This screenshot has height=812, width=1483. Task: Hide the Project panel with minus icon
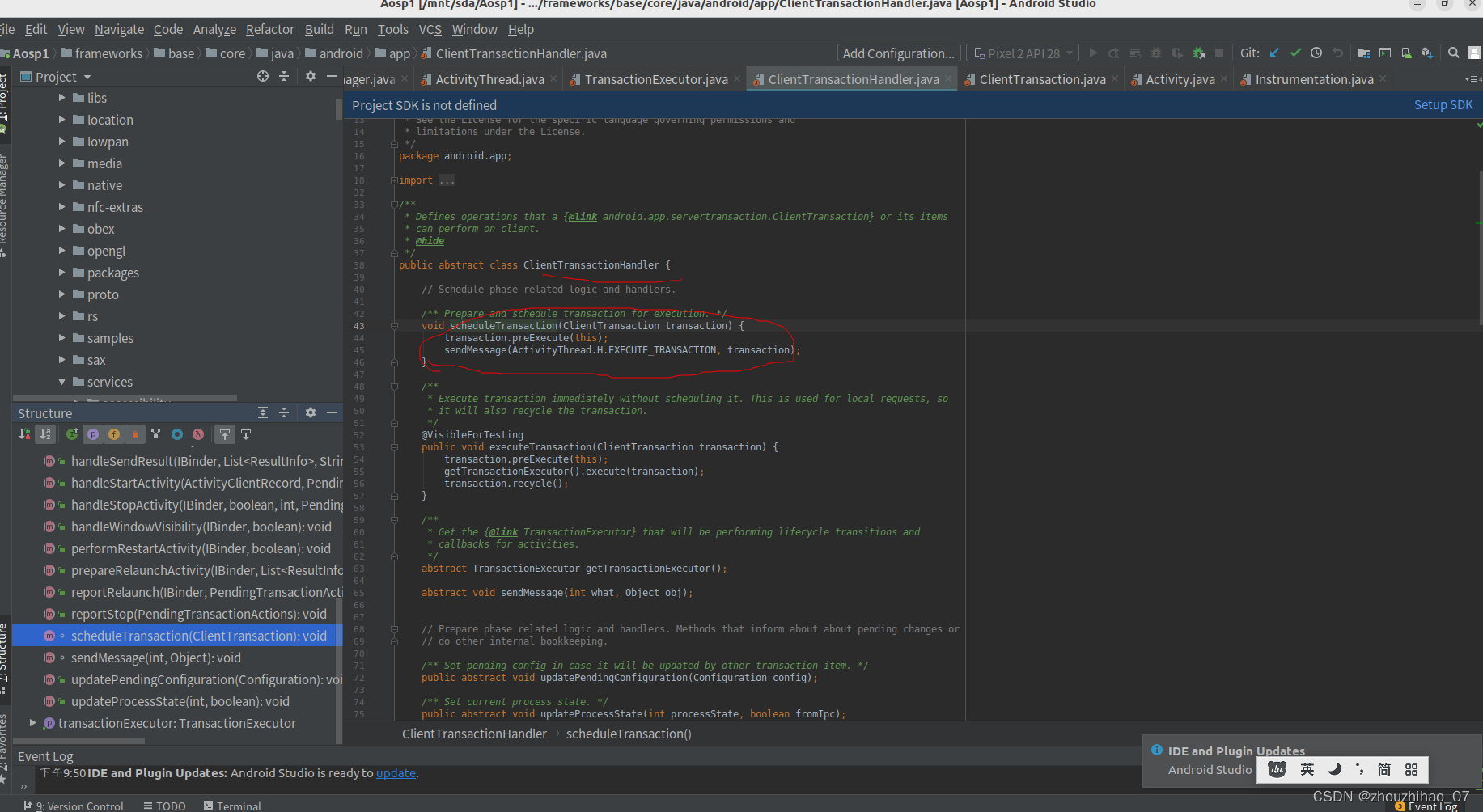(332, 76)
